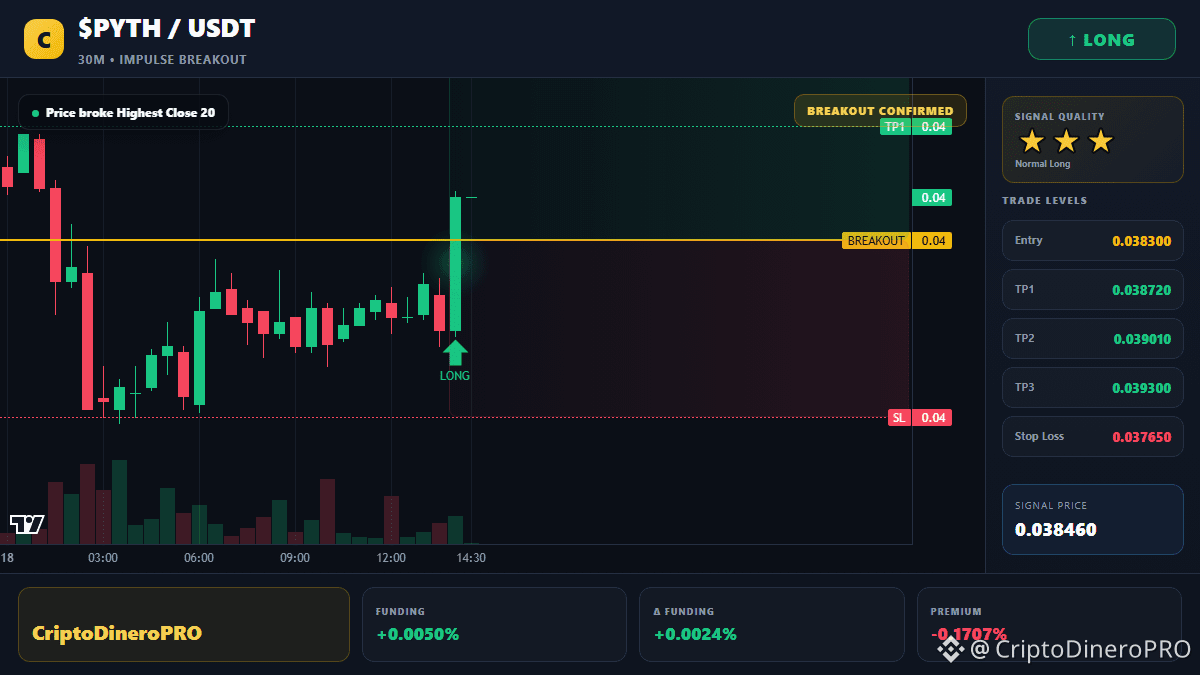Viewport: 1200px width, 675px height.
Task: Click the CriptoDineroPRO brand card
Action: tap(184, 624)
